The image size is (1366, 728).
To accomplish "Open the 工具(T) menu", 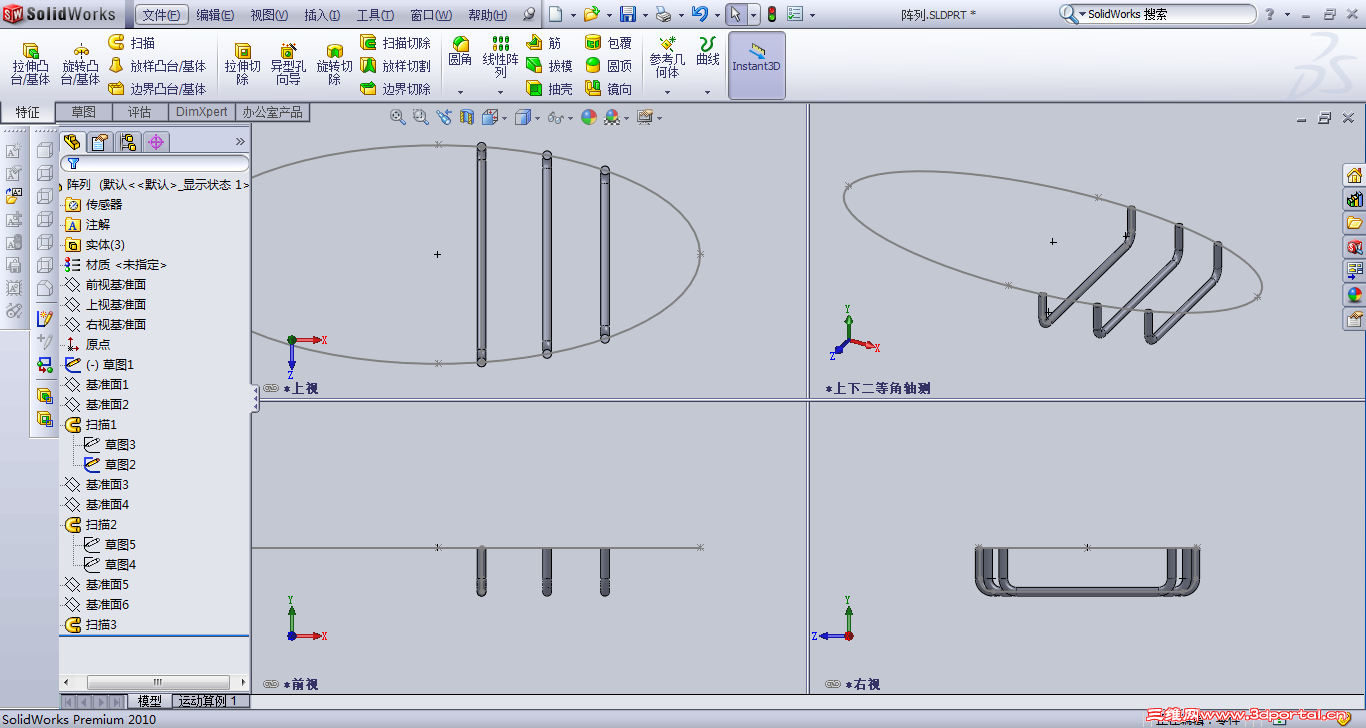I will coord(375,15).
